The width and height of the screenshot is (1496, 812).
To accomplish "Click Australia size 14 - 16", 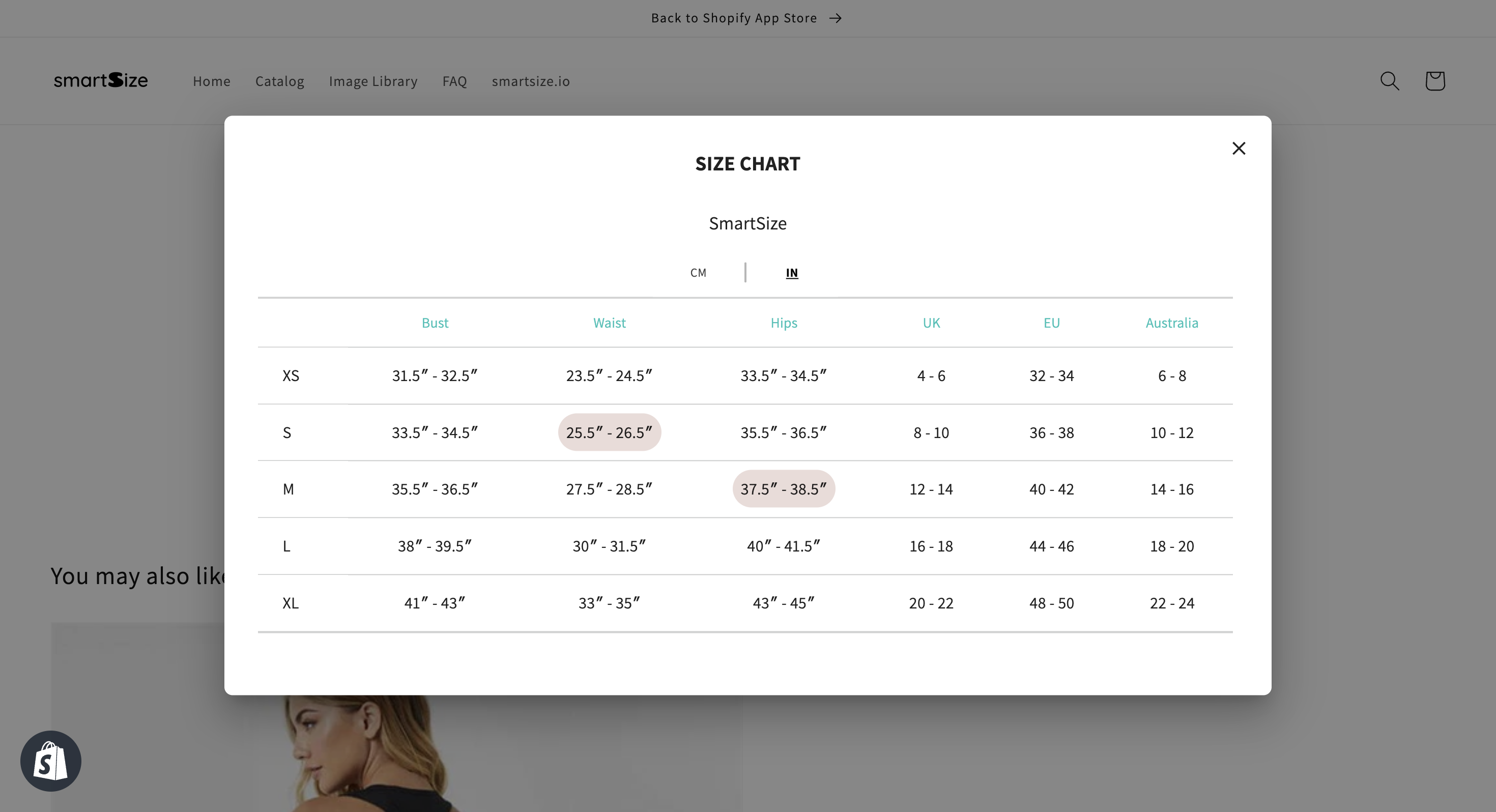I will pyautogui.click(x=1171, y=489).
